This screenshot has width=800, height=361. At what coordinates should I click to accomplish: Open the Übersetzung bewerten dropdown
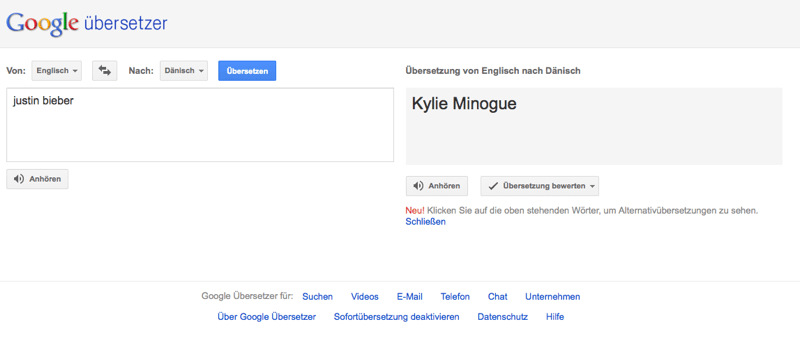540,186
